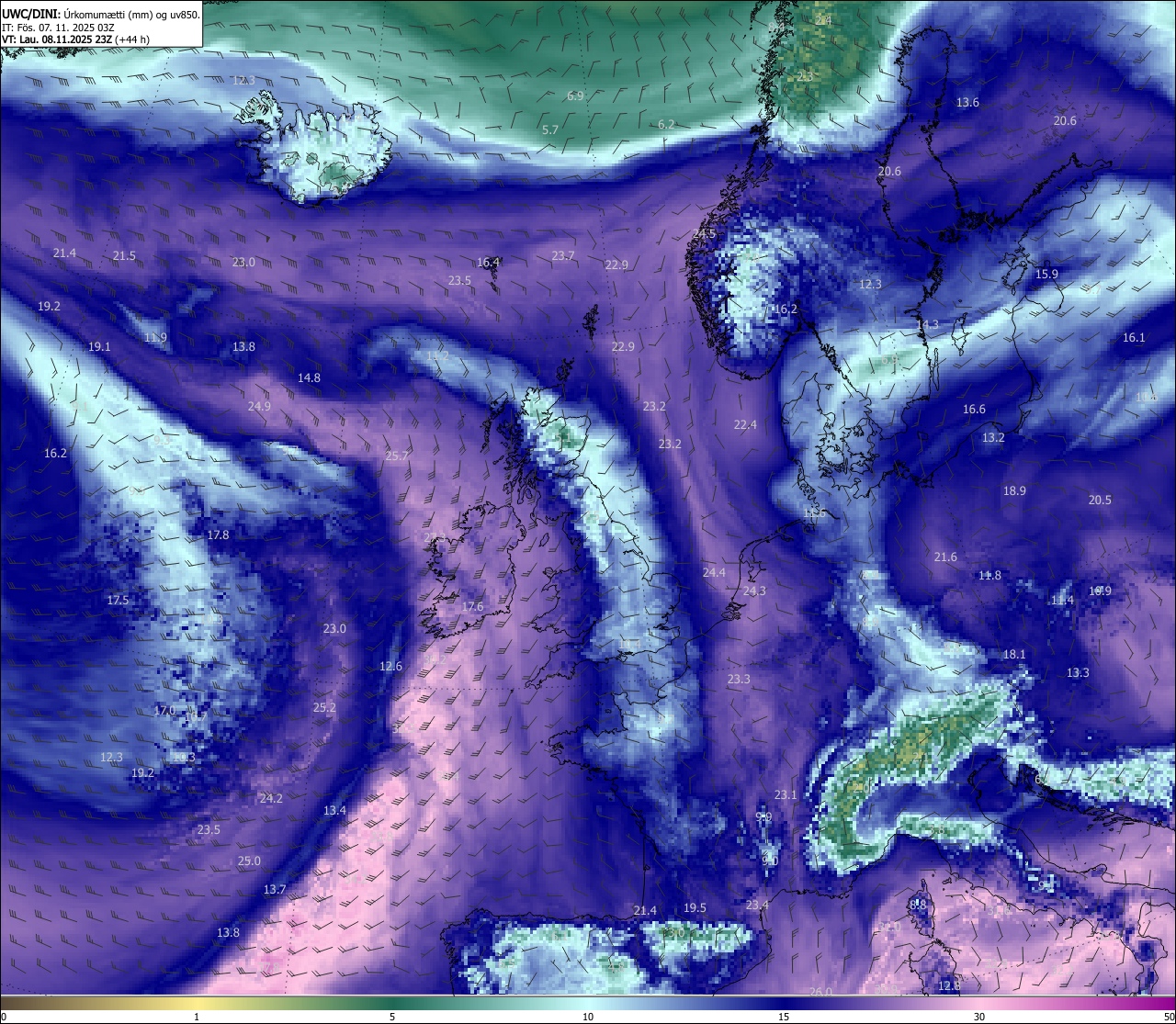Click the 16.6 value on the map

(x=974, y=409)
